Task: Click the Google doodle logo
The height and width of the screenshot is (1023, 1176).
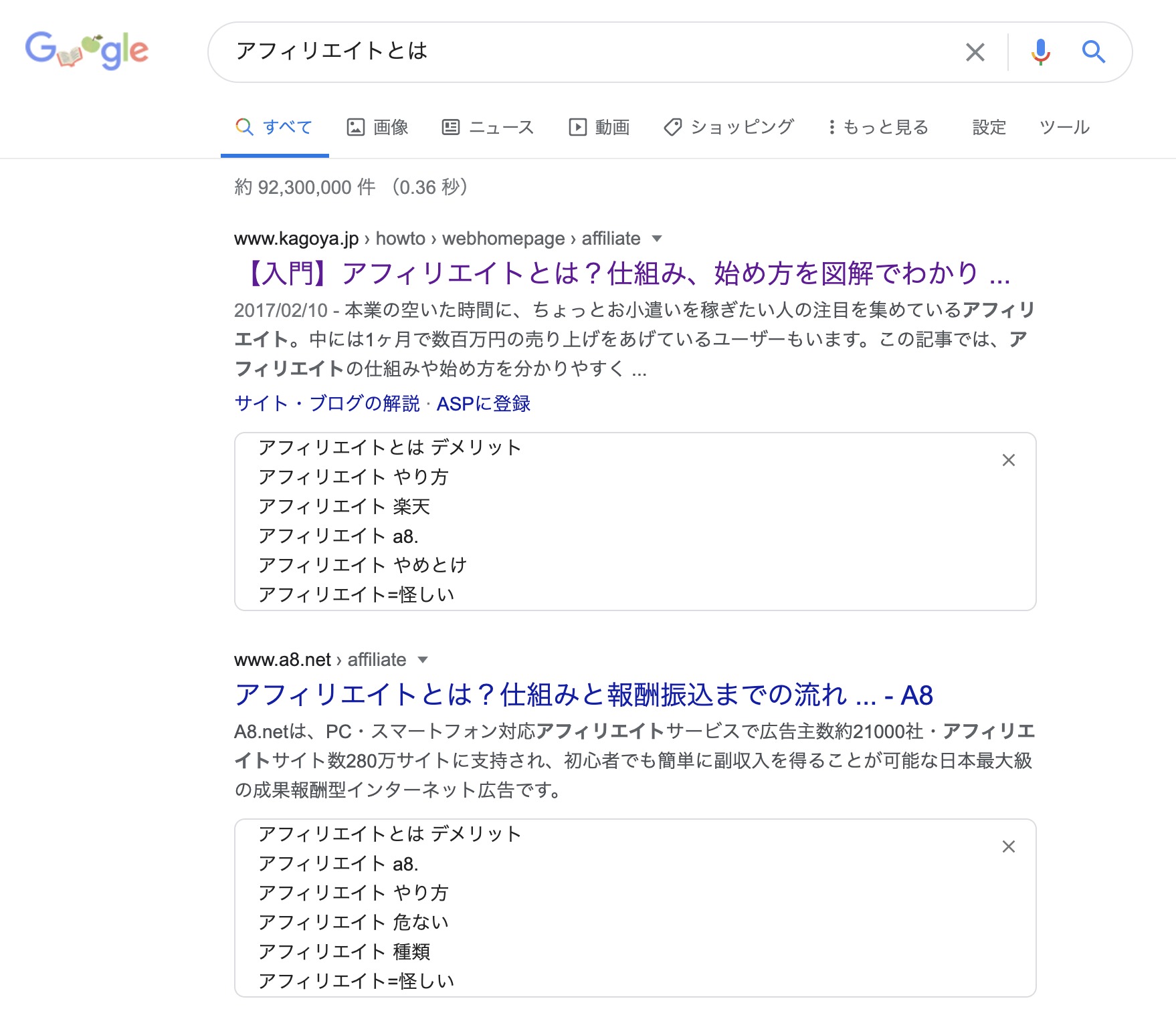Action: coord(87,50)
